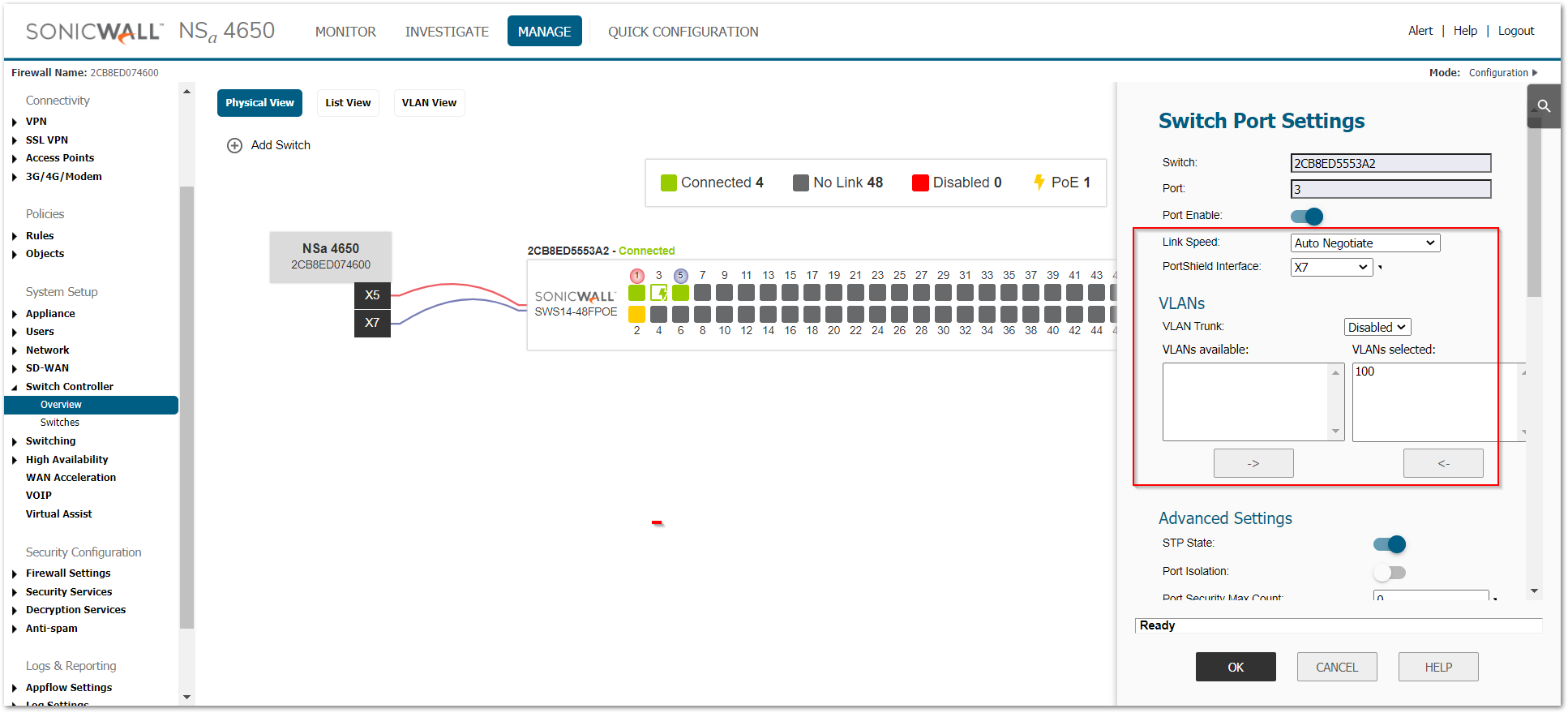
Task: Select switch port 17
Action: coord(812,292)
